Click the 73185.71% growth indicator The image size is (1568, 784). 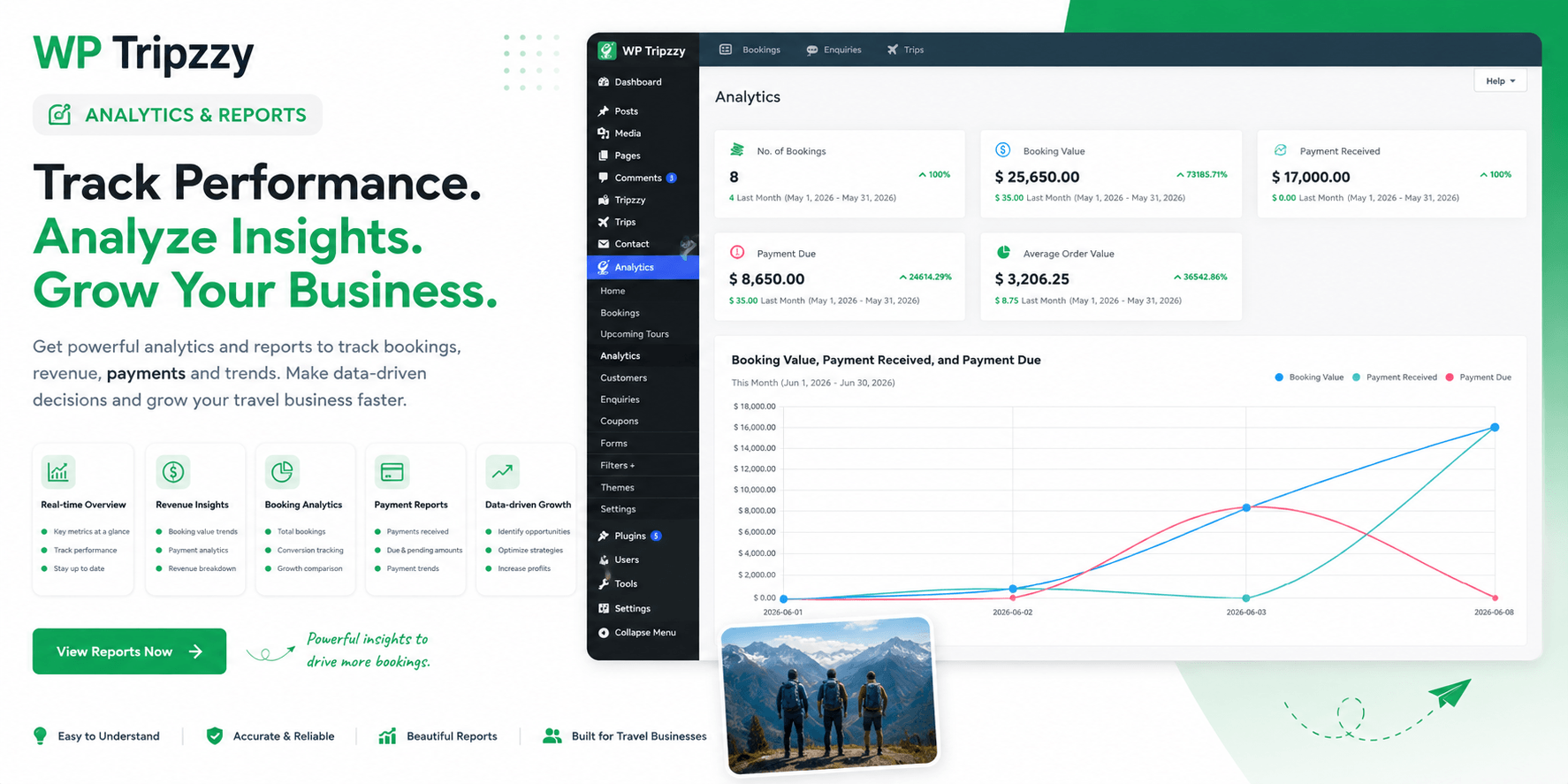1202,174
